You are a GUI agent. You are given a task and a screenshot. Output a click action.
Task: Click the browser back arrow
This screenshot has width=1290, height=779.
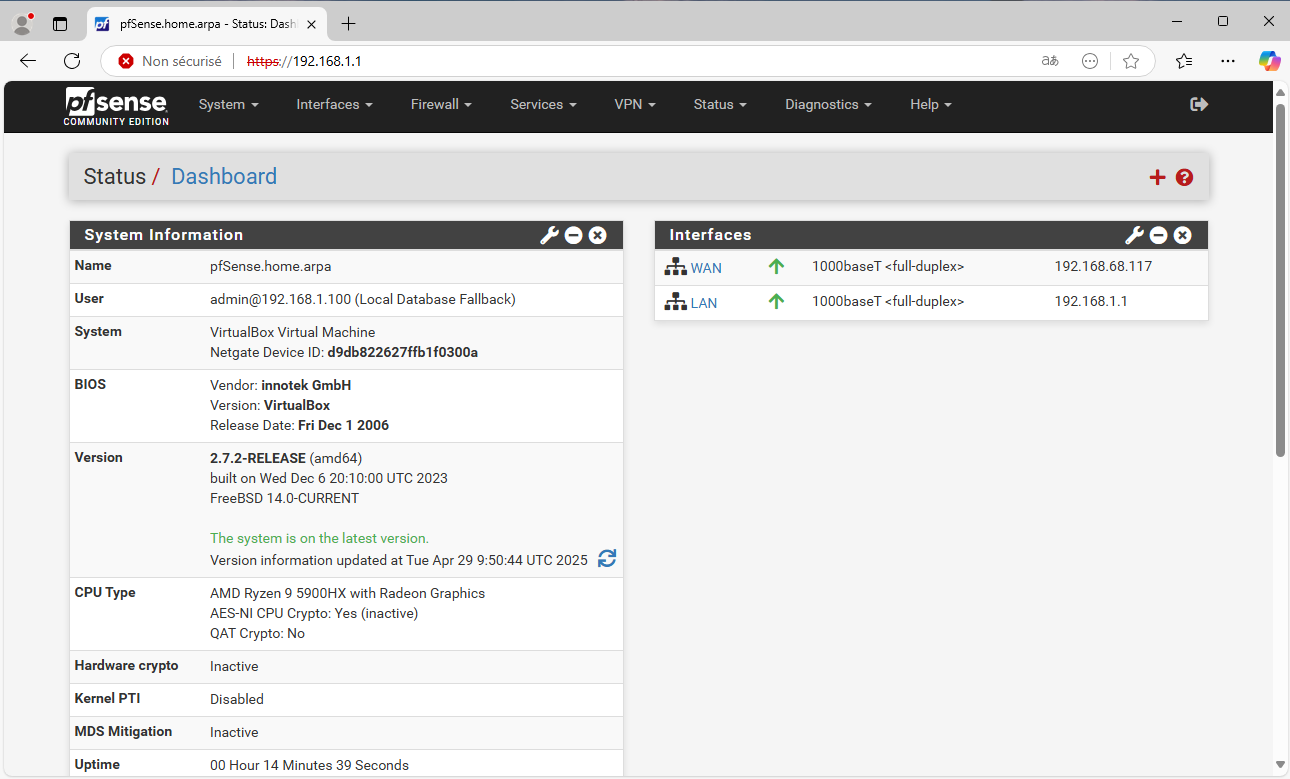coord(28,61)
